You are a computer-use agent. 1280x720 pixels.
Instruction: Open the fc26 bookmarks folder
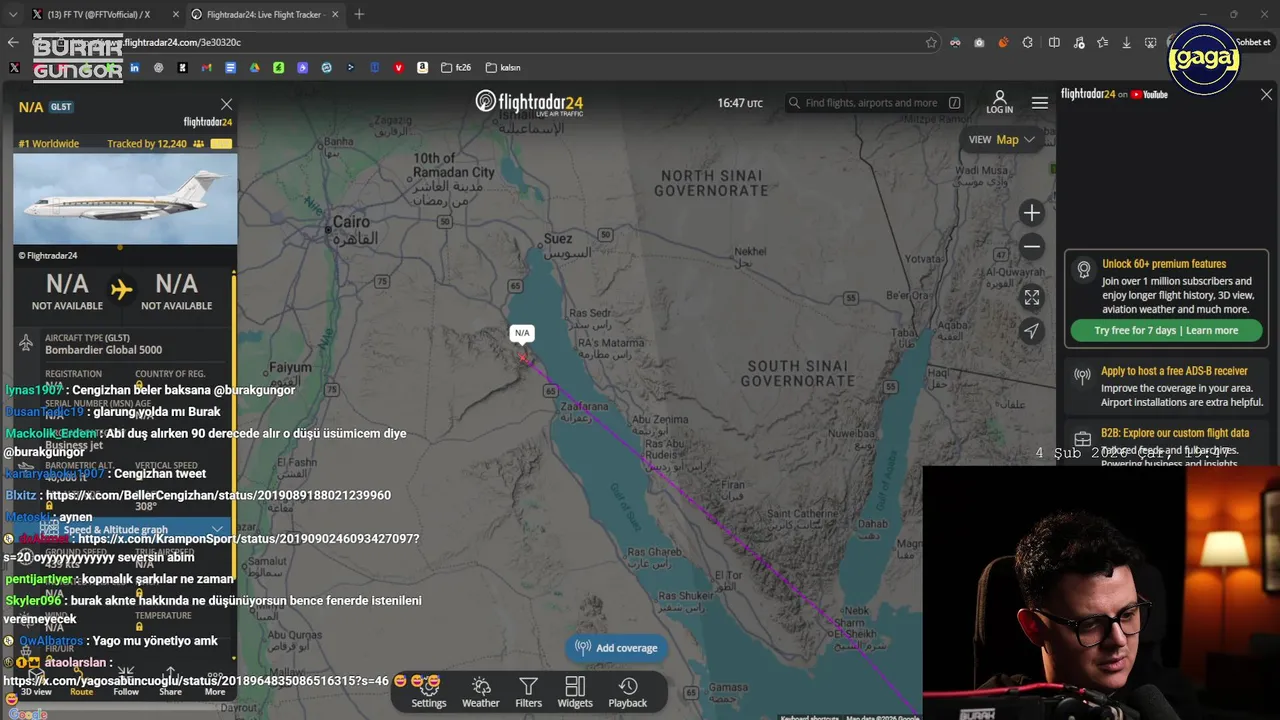click(x=456, y=68)
